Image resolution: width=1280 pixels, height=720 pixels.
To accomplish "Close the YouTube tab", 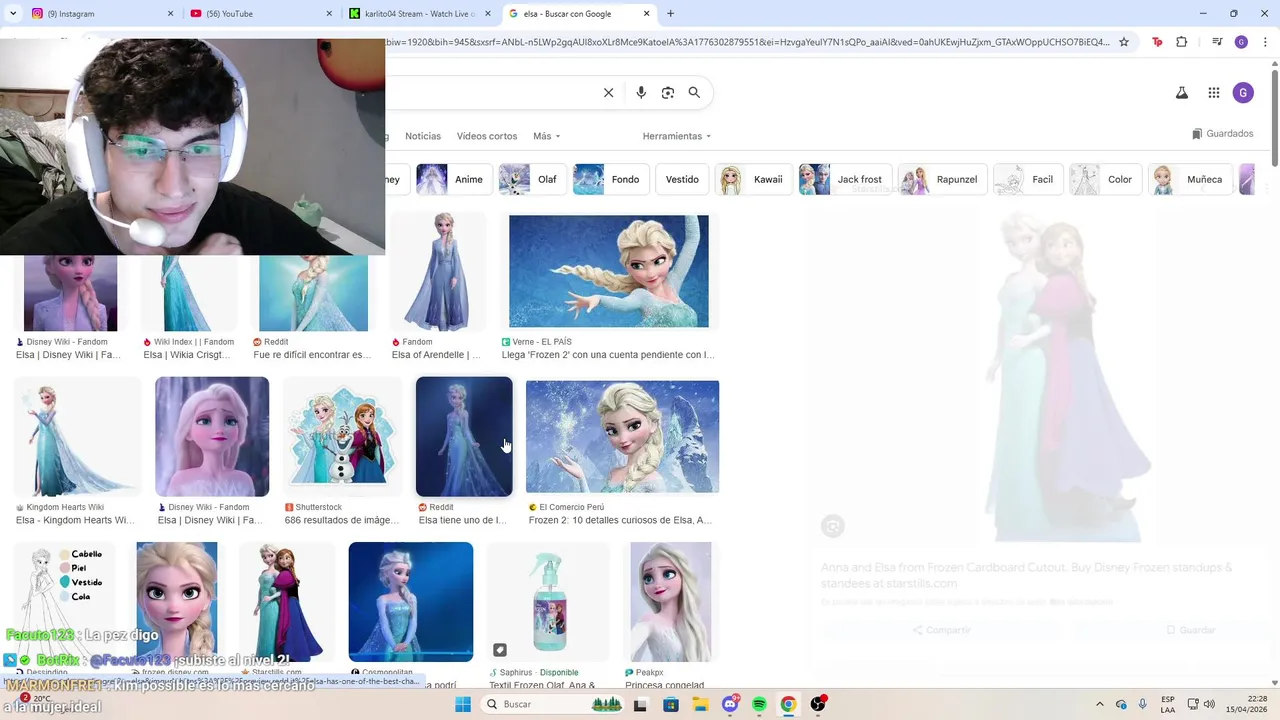I will click(329, 14).
